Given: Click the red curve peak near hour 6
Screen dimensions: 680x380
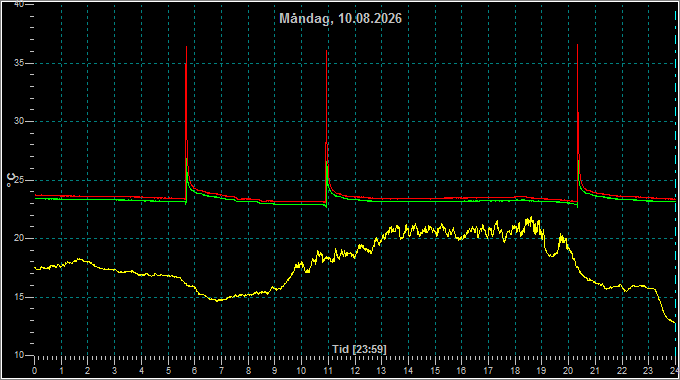Looking at the screenshot, I should 186,47.
